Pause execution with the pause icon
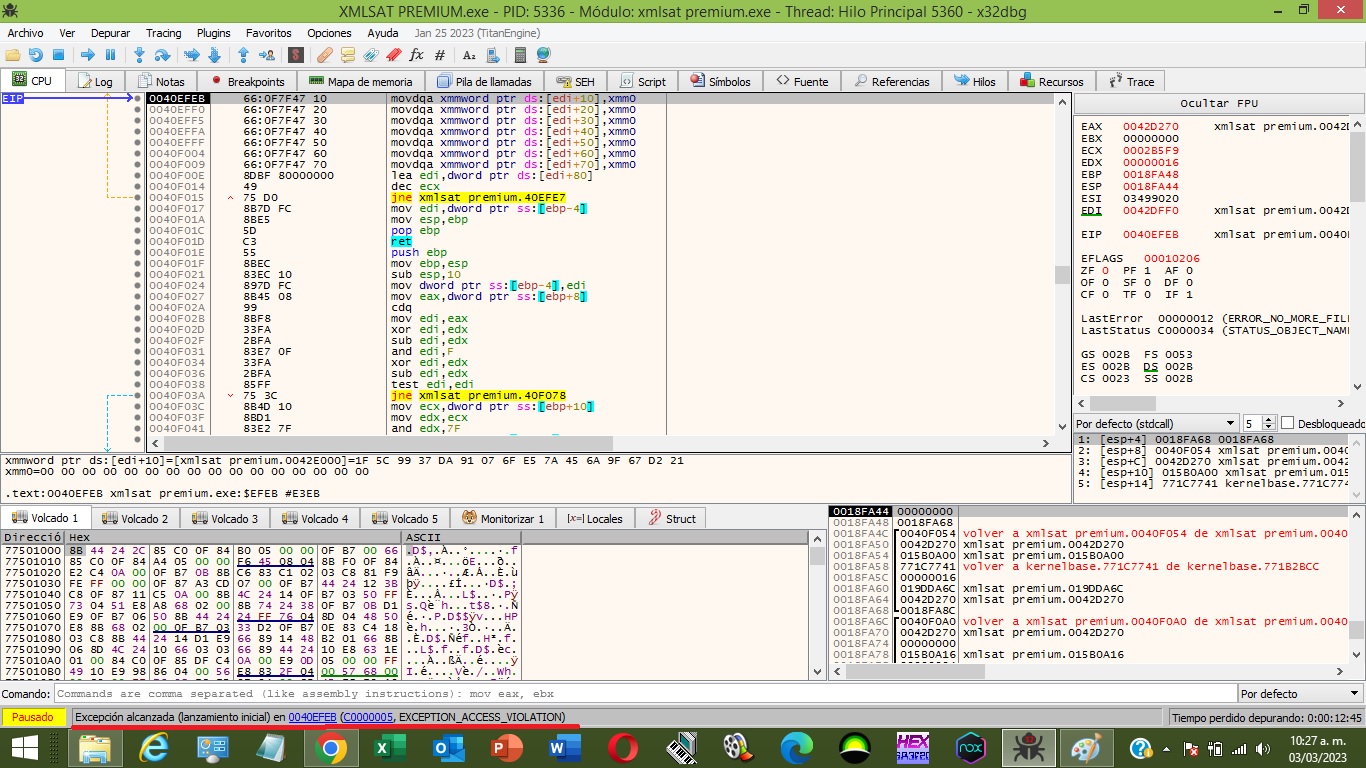The image size is (1366, 768). click(110, 55)
